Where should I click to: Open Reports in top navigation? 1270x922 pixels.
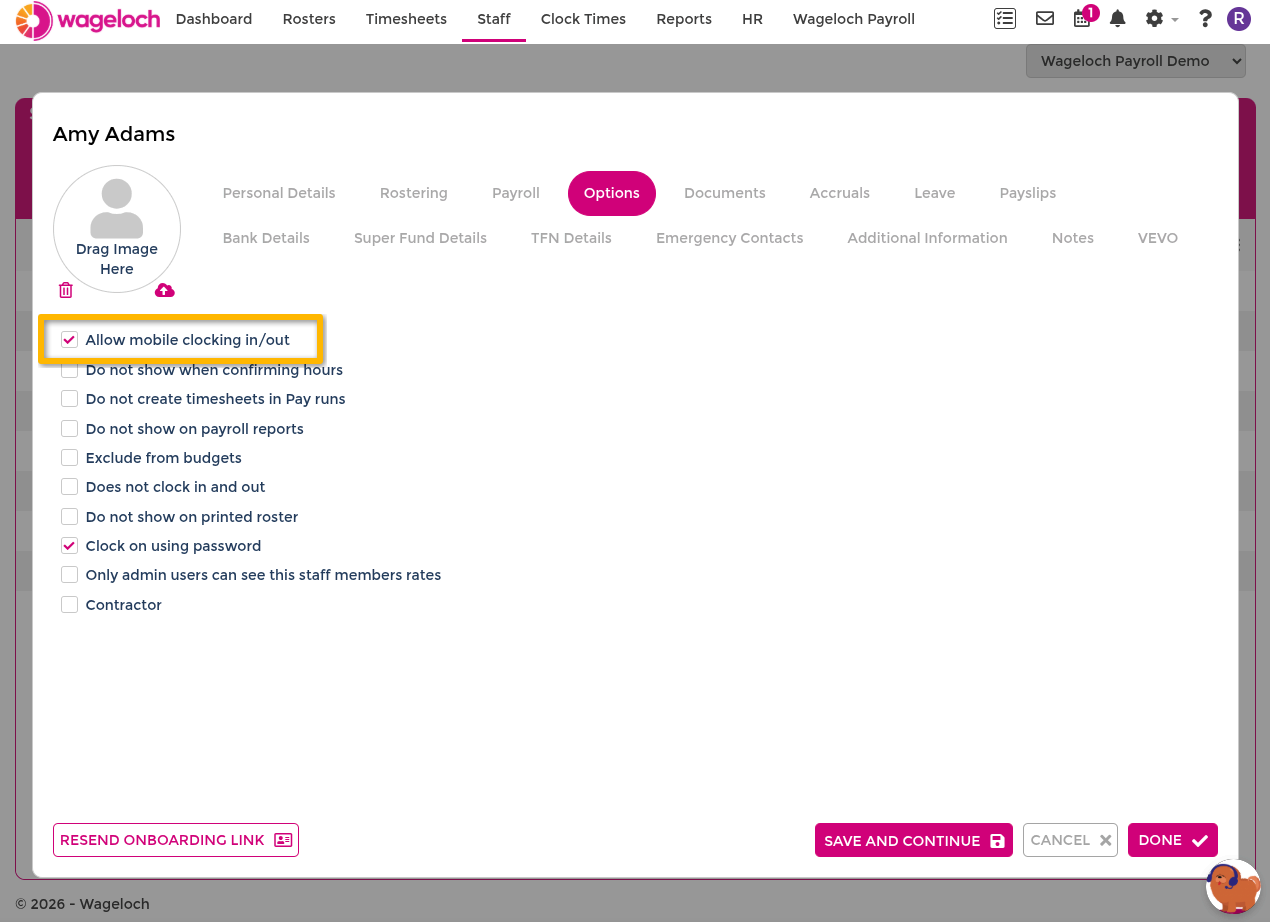[x=684, y=19]
